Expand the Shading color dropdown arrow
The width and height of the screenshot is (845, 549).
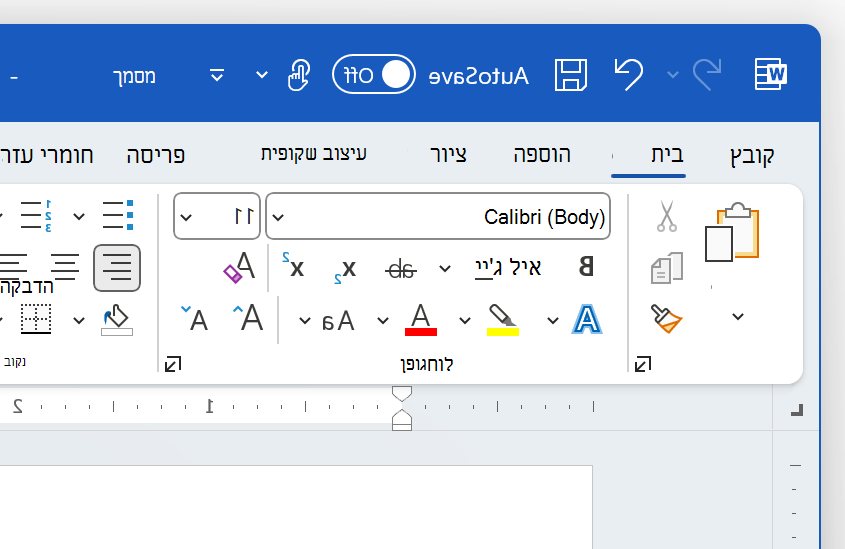click(79, 321)
